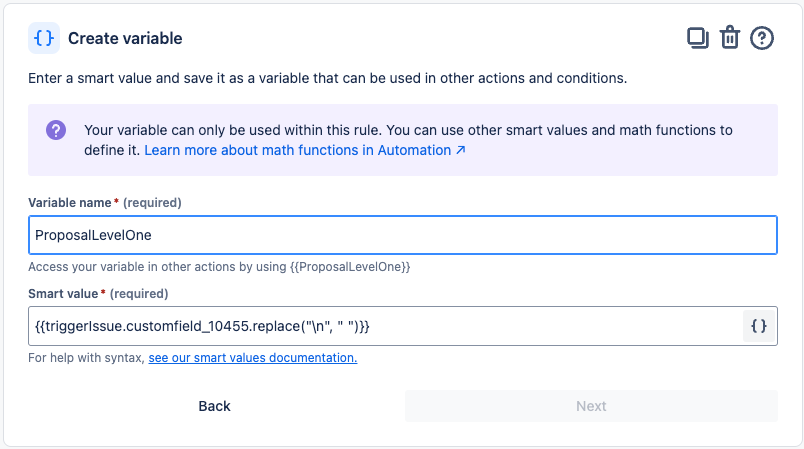Screen dimensions: 804x449
Task: Click the Create variable heading text
Action: pyautogui.click(x=125, y=39)
